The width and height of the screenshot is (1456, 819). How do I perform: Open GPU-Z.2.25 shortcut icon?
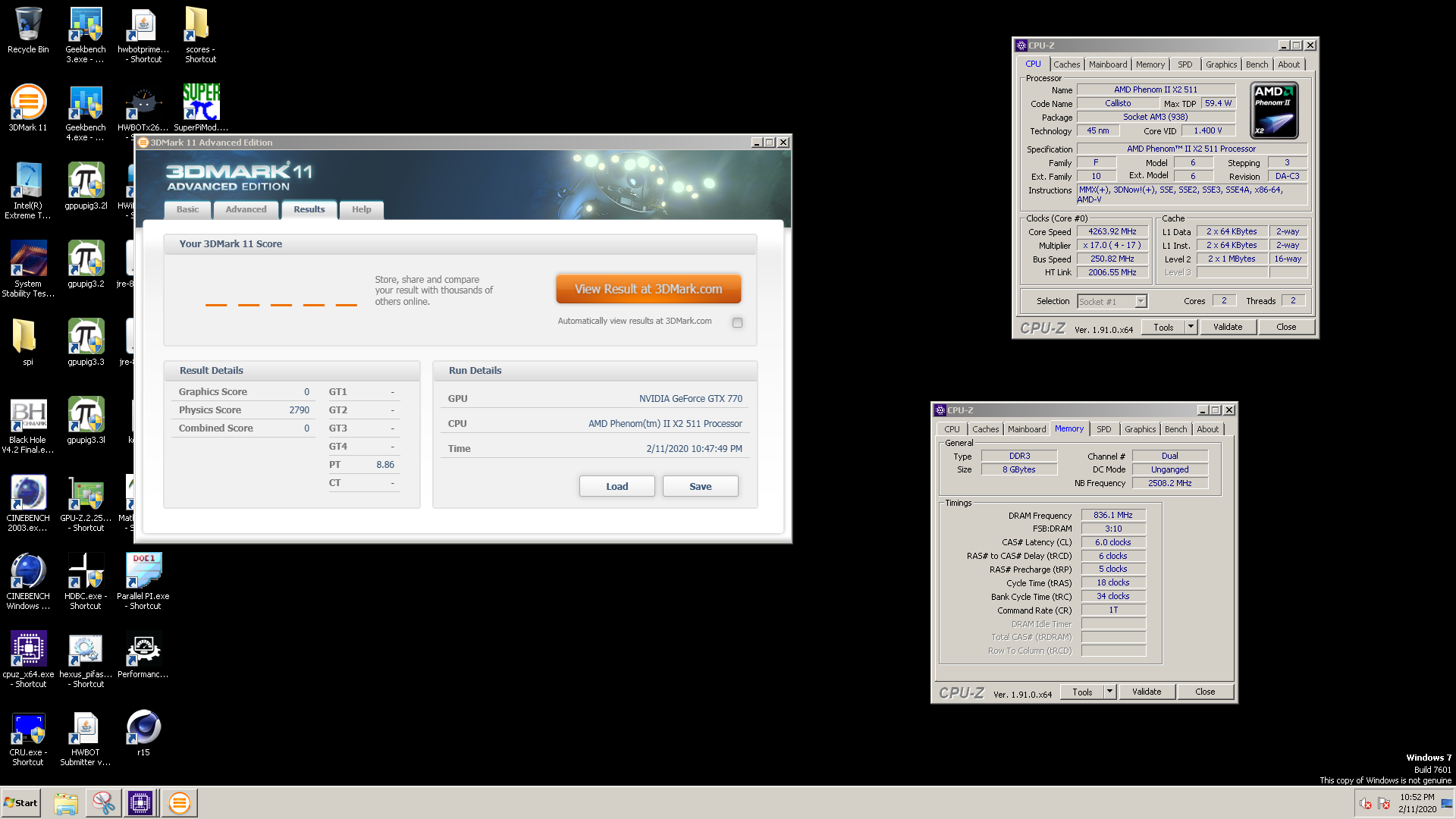(86, 504)
